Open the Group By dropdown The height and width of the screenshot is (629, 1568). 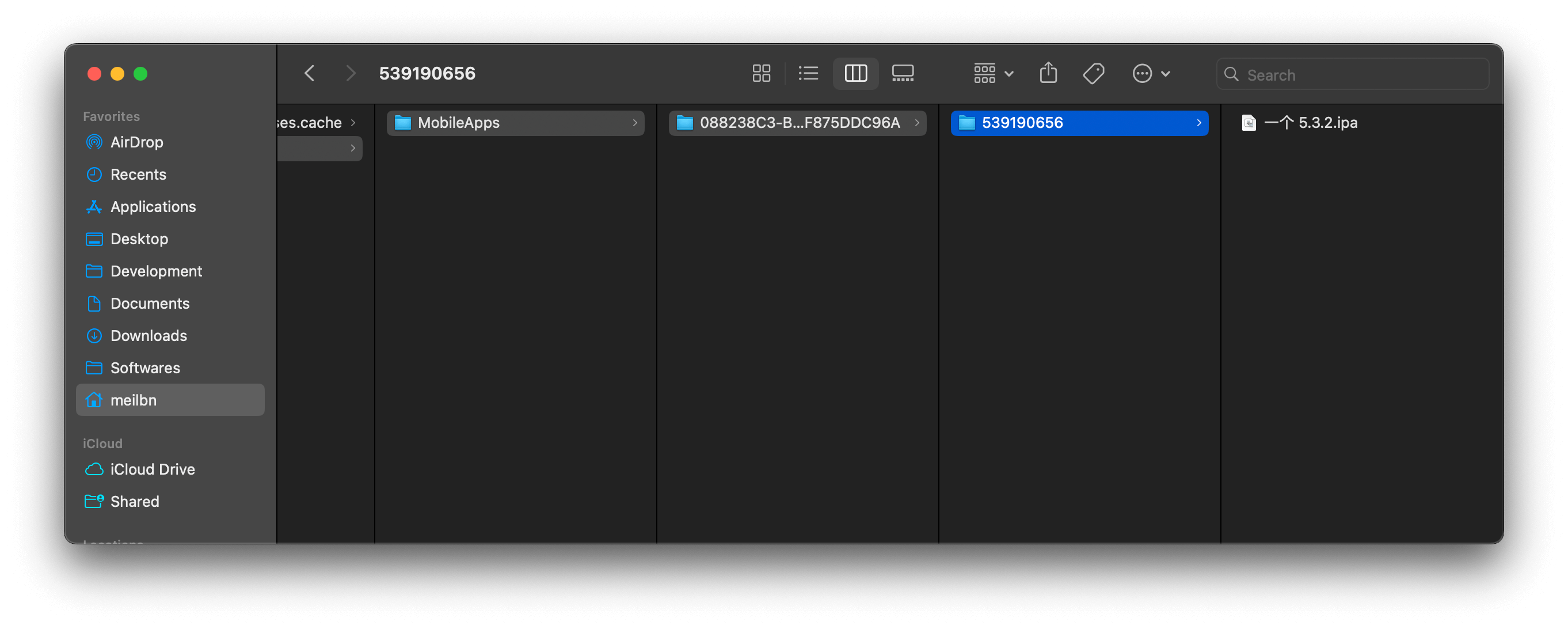tap(993, 74)
